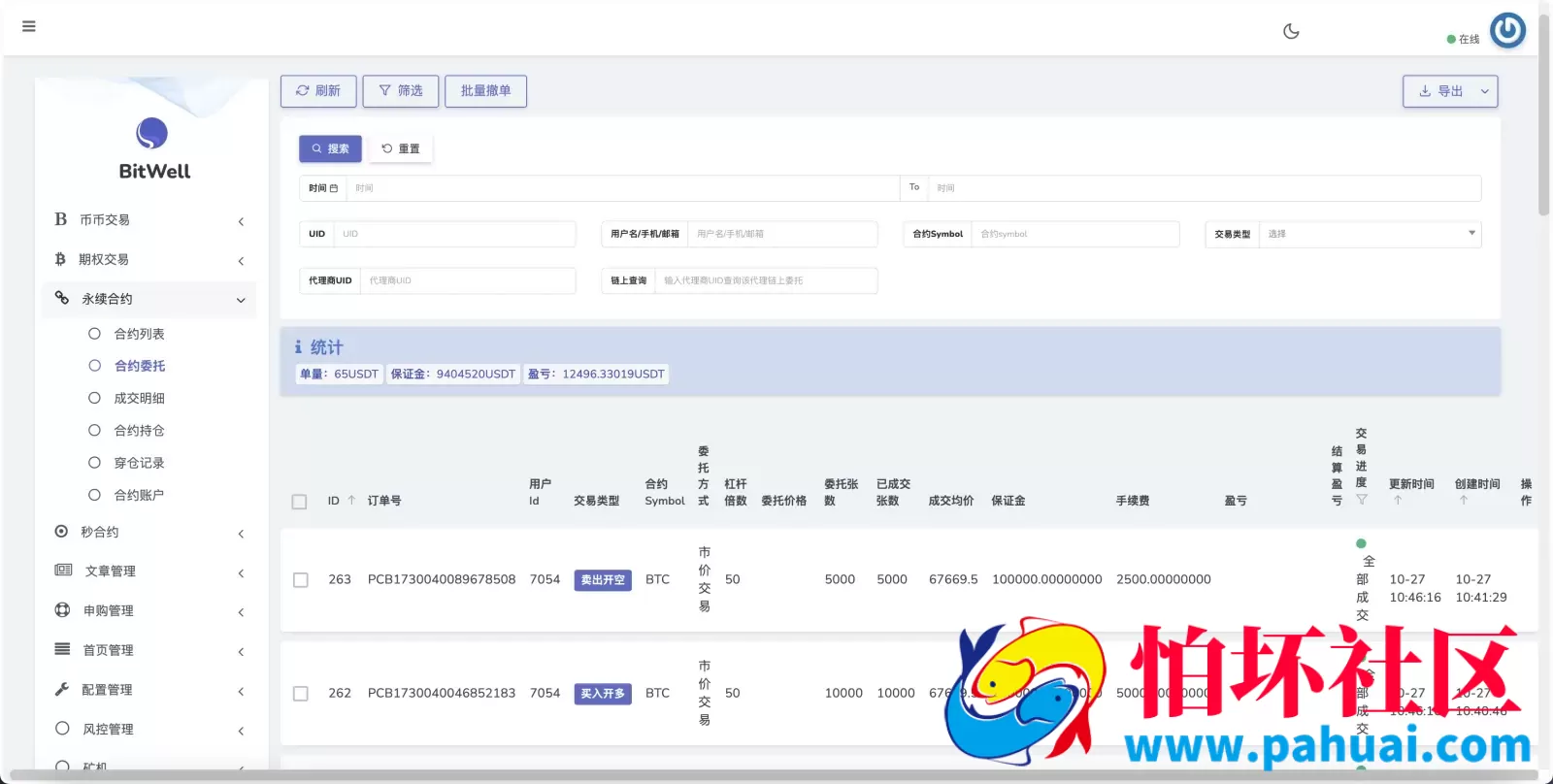Click the 风控管理 circle icon
The height and width of the screenshot is (784, 1553).
coord(62,728)
